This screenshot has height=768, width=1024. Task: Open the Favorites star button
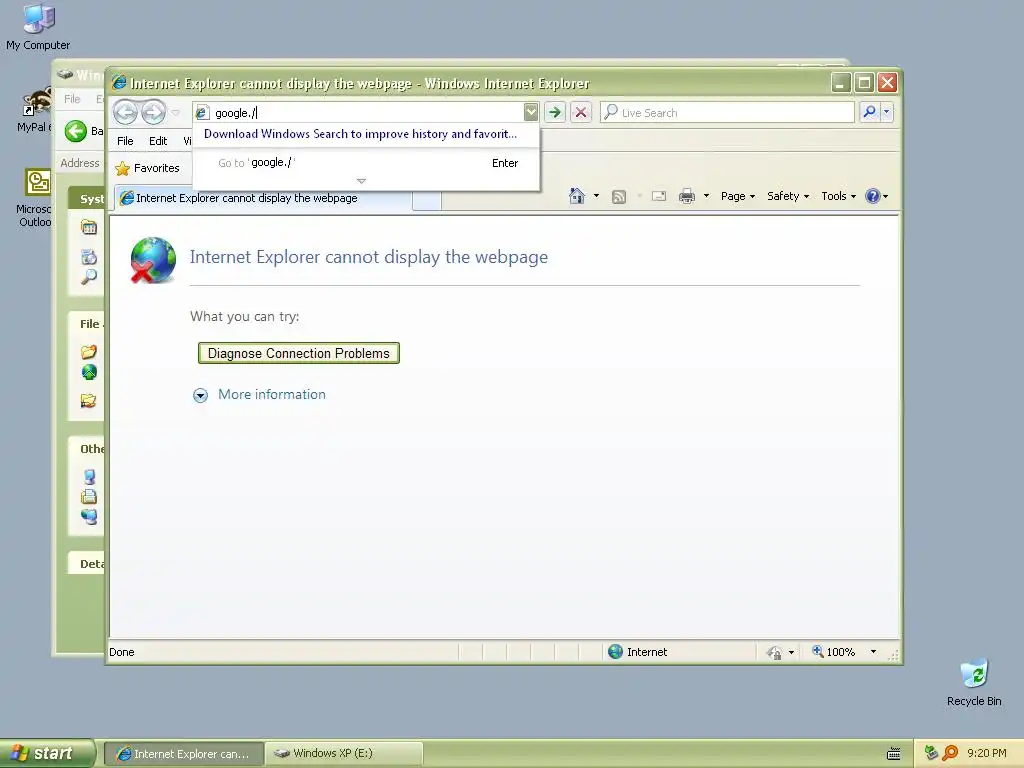(x=148, y=168)
